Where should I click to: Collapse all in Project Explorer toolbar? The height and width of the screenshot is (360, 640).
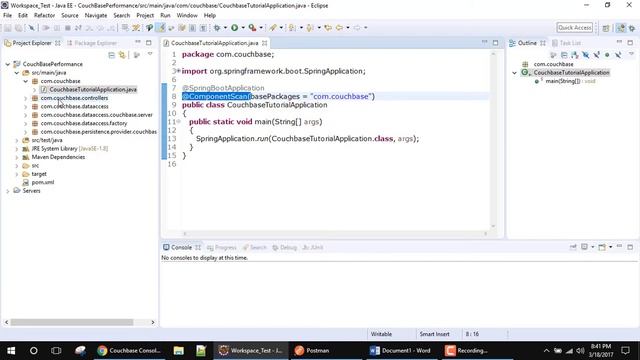click(111, 55)
